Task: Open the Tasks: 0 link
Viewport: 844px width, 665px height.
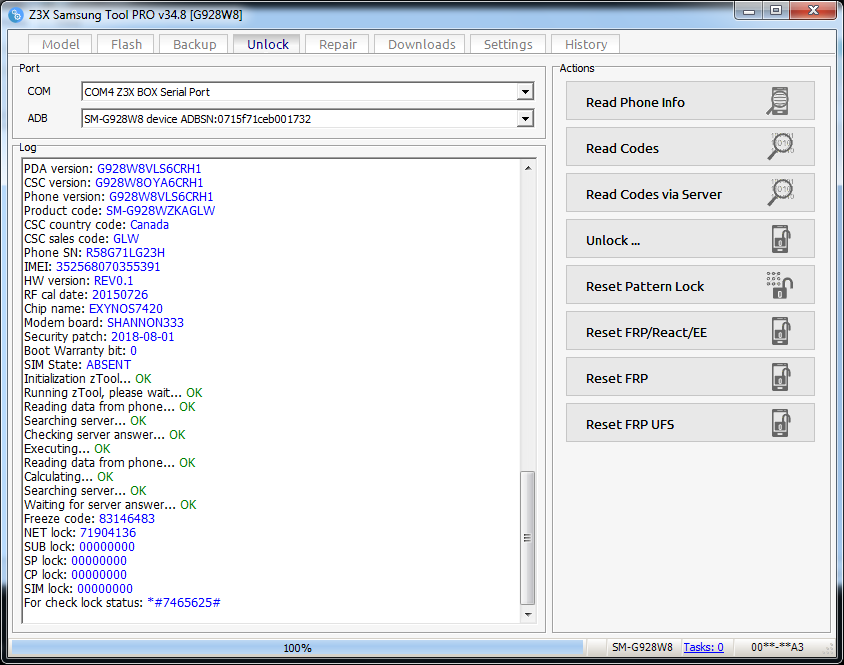Action: [703, 647]
